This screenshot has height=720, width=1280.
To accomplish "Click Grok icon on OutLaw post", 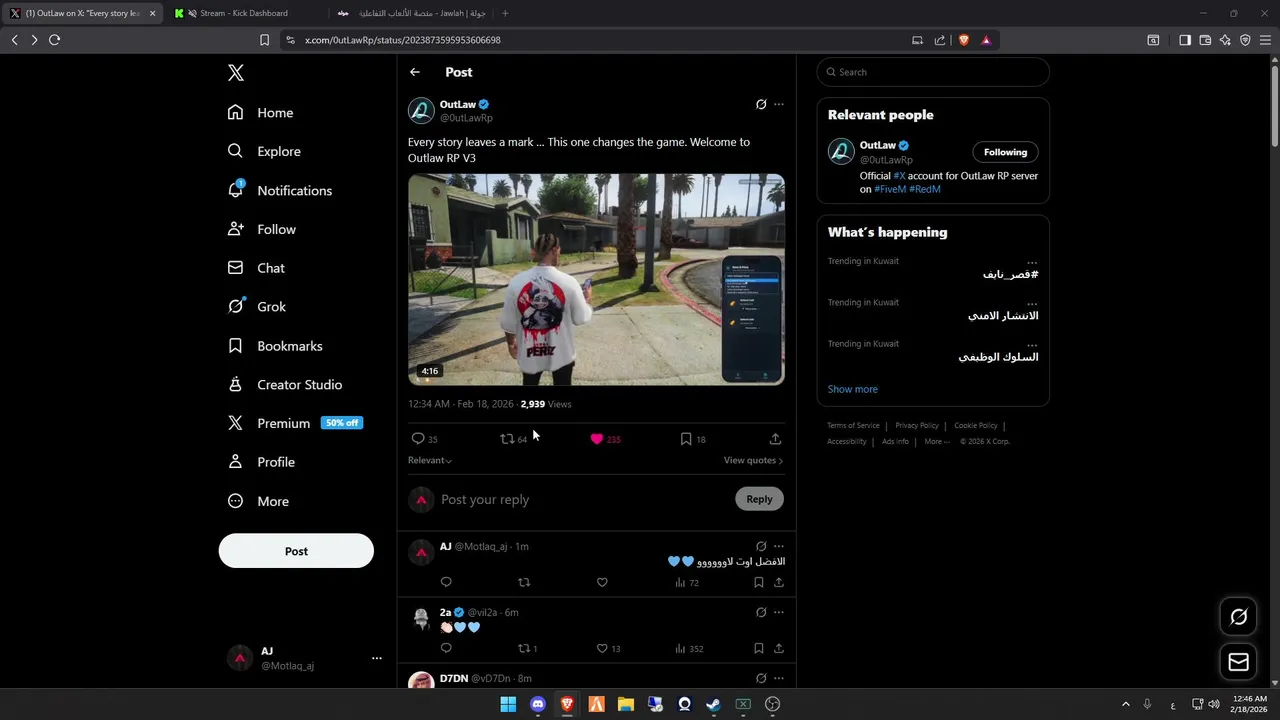I will (x=761, y=104).
